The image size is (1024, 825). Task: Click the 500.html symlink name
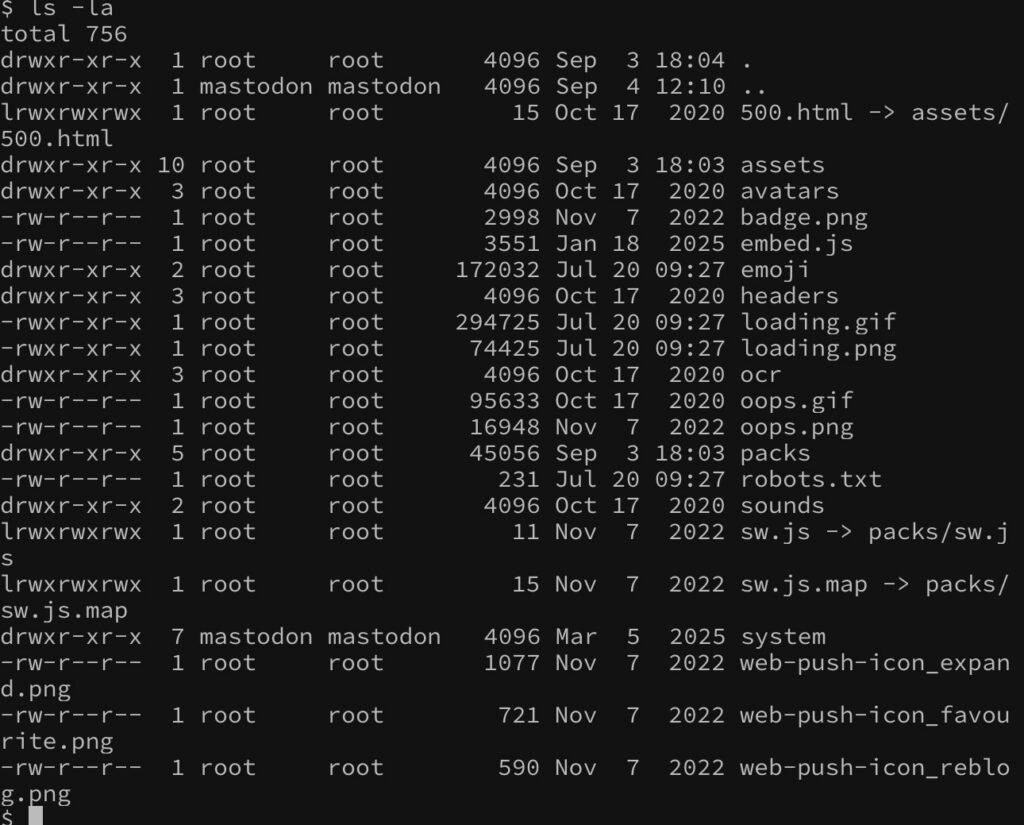click(796, 112)
